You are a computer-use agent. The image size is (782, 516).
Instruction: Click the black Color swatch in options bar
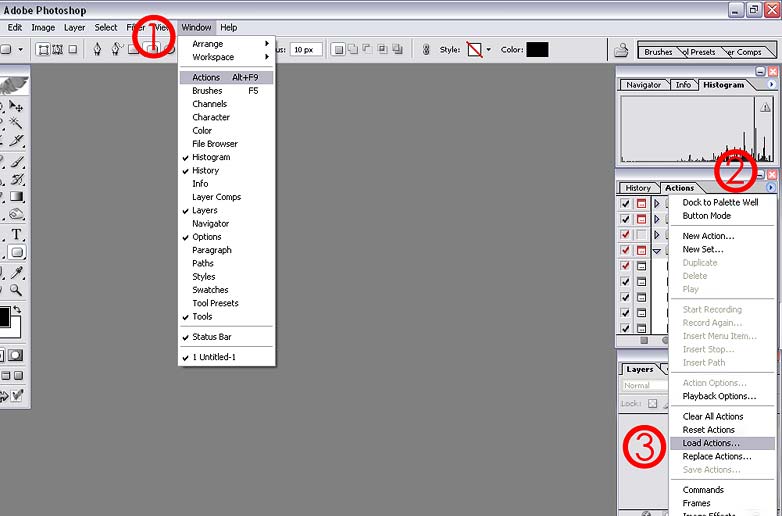pos(538,49)
